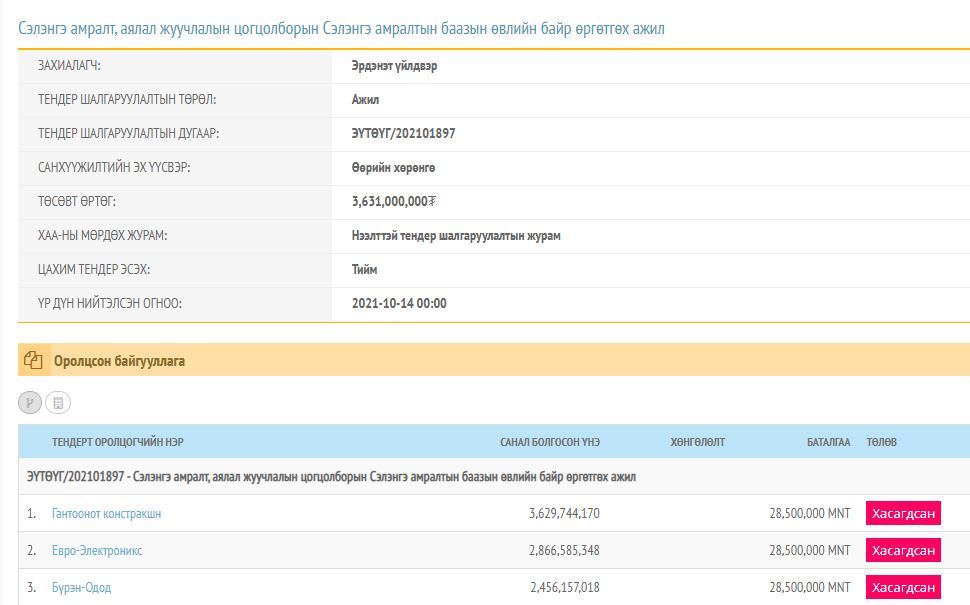The width and height of the screenshot is (970, 605).
Task: Click the ЭҮТӨҮГ/202101897 group row in table
Action: (331, 477)
